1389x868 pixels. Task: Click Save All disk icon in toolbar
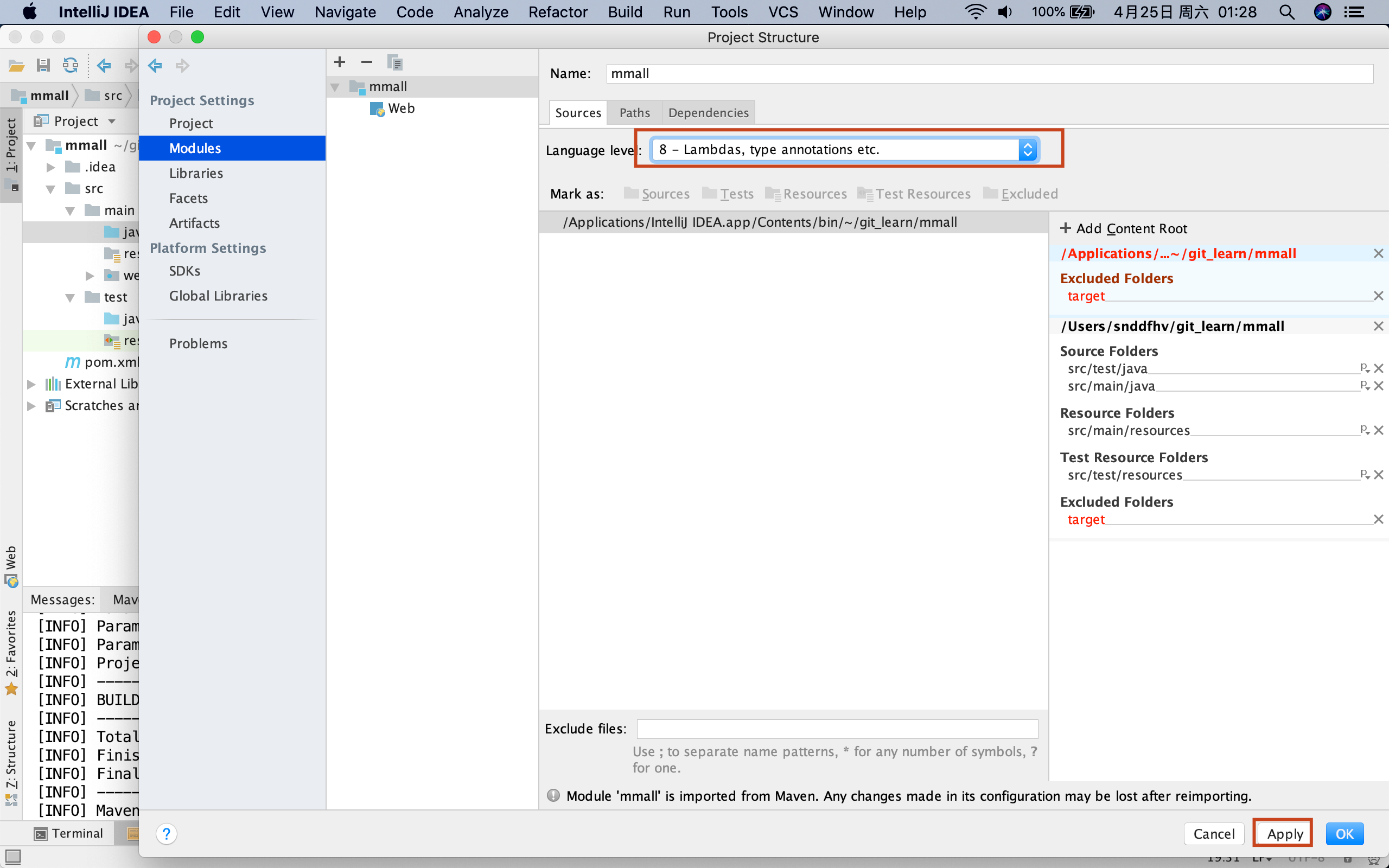click(43, 66)
